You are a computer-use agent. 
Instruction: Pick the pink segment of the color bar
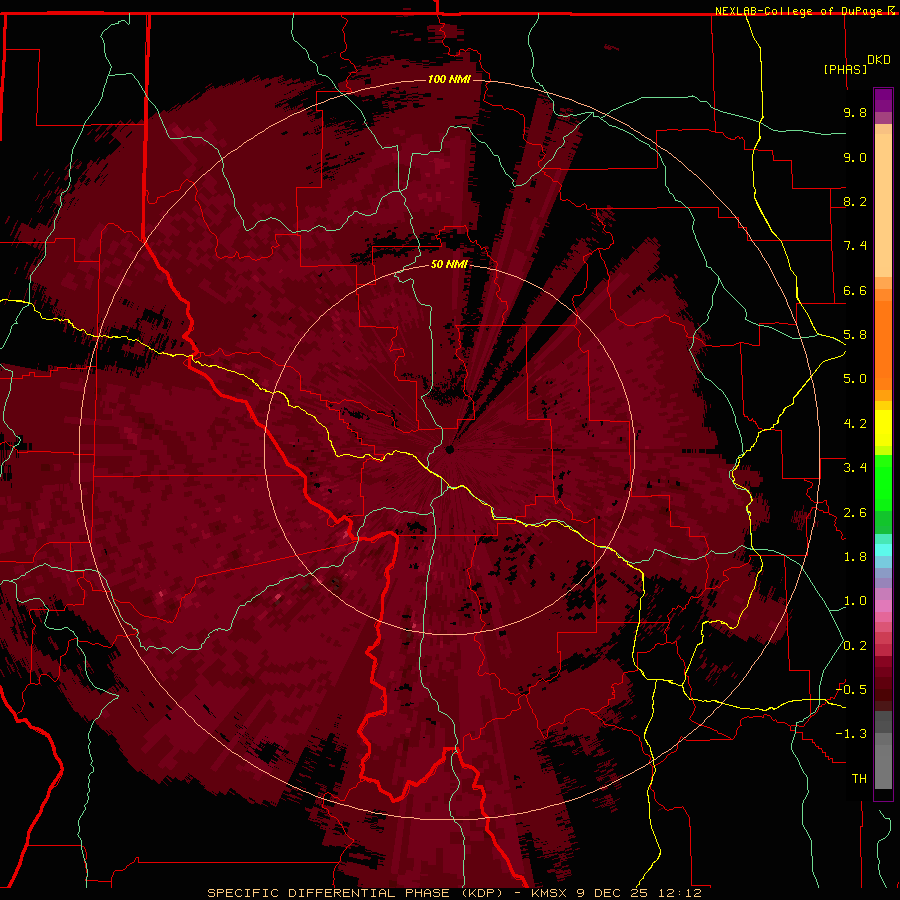coord(883,606)
